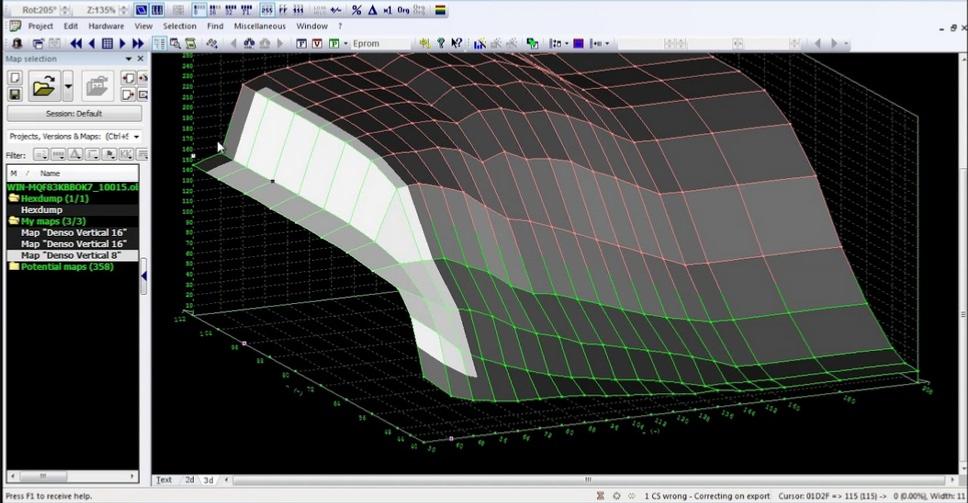Viewport: 968px width, 503px height.
Task: Click the green checksum blocks toolbar icon
Action: (x=532, y=43)
